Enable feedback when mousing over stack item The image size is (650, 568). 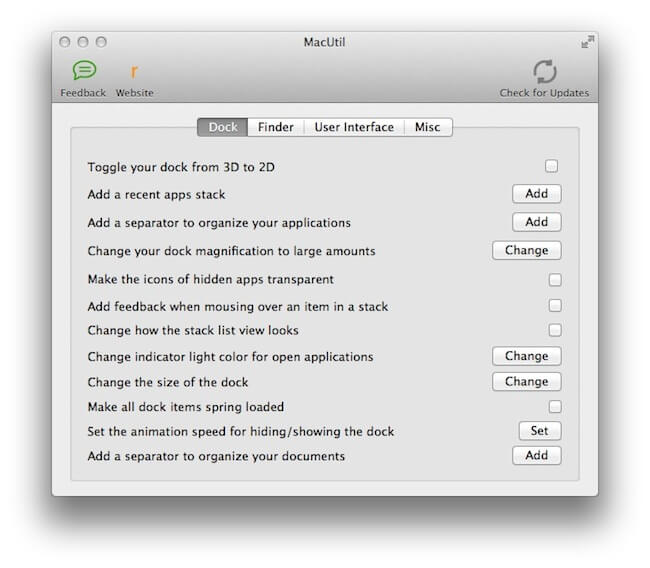[555, 306]
